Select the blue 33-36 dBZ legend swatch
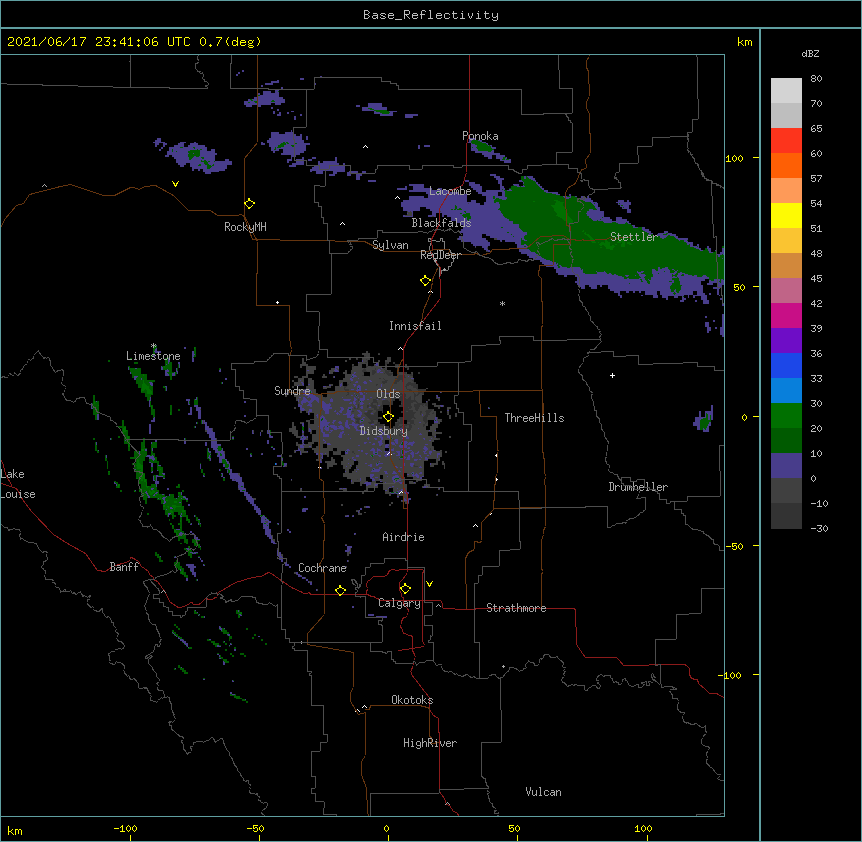The height and width of the screenshot is (842, 862). point(786,365)
